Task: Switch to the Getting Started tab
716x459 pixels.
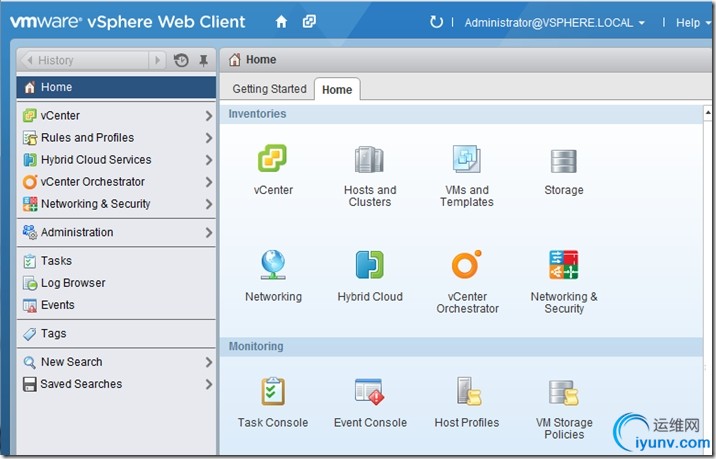Action: pos(269,89)
